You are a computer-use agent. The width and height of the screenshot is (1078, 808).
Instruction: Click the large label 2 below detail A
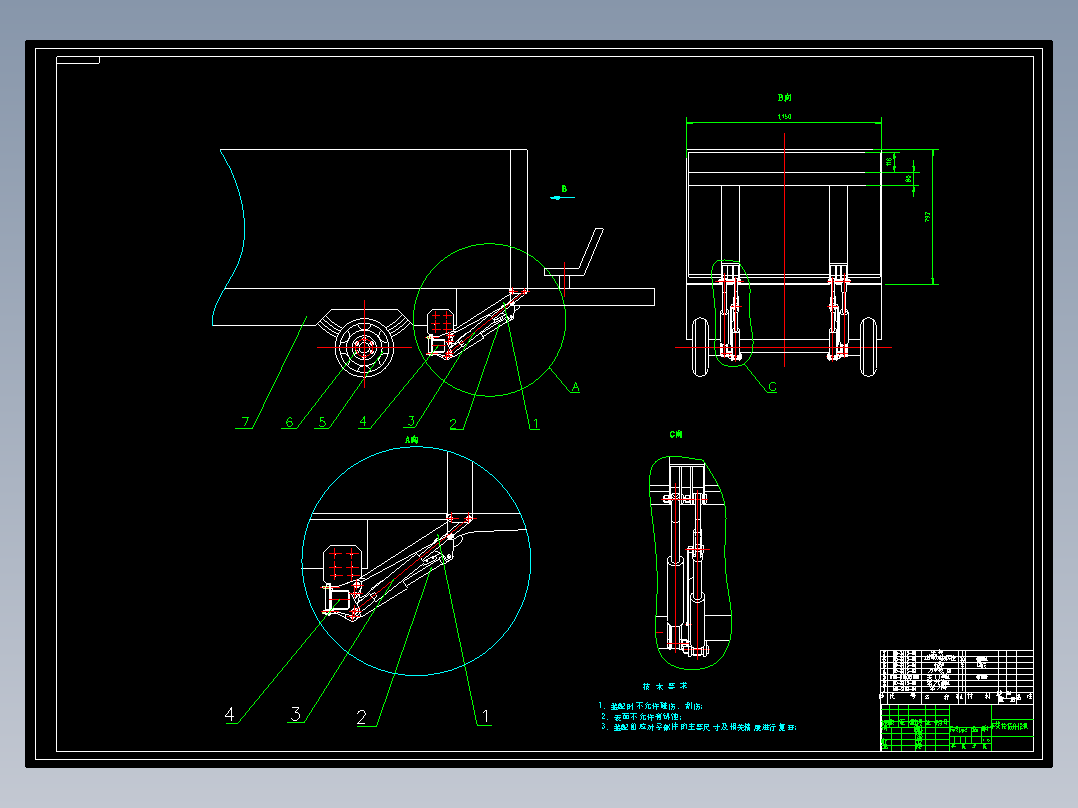click(362, 717)
